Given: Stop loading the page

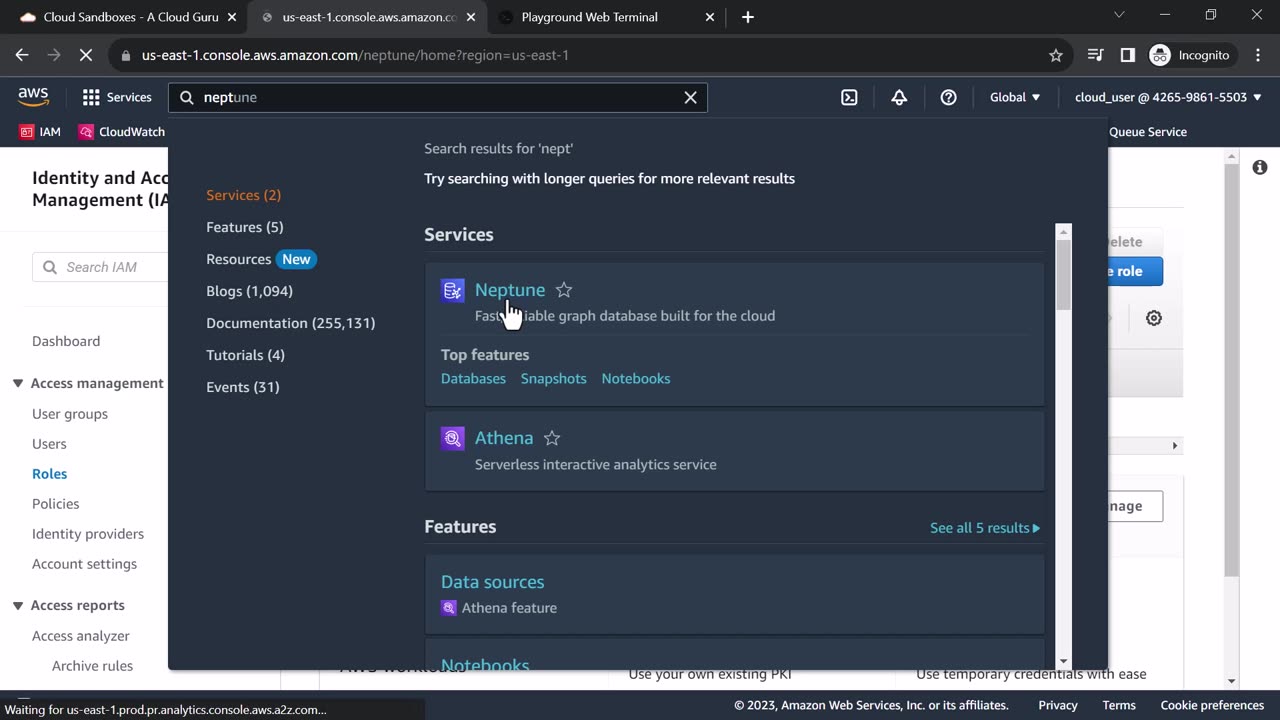Looking at the screenshot, I should [86, 55].
